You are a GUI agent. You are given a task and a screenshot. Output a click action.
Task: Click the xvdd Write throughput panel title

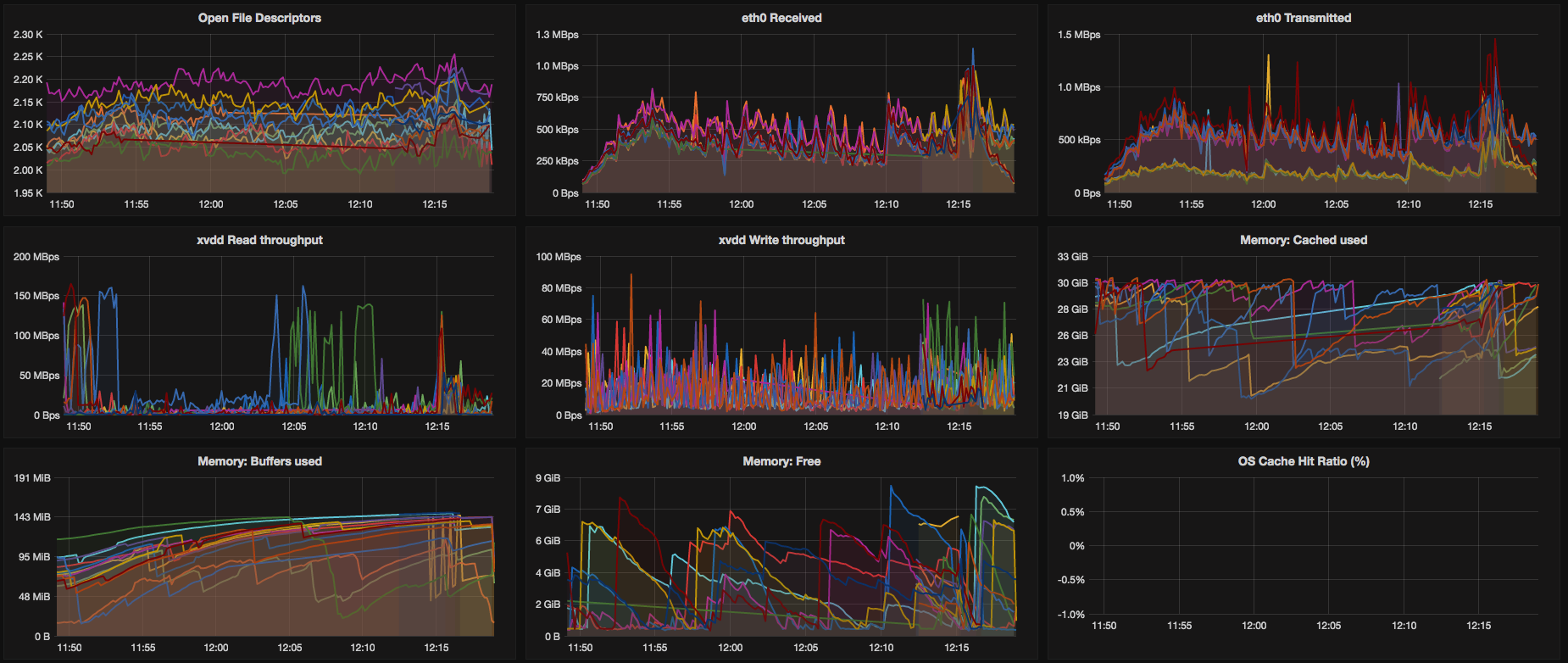pos(781,240)
